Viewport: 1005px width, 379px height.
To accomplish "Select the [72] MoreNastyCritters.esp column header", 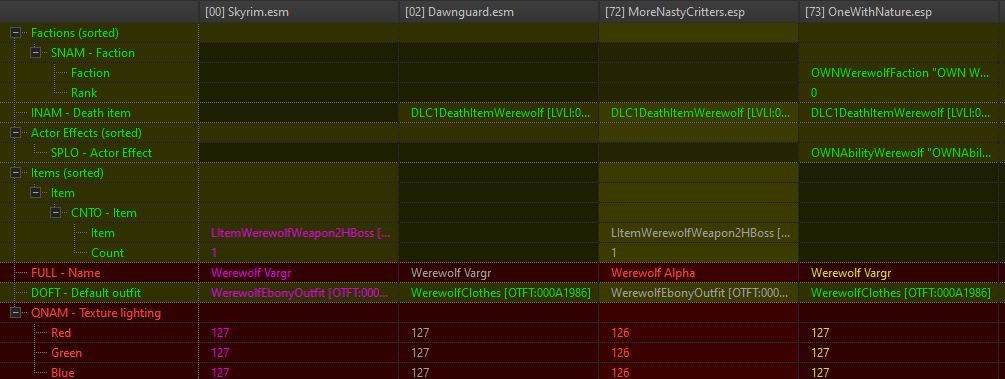I will click(x=699, y=12).
